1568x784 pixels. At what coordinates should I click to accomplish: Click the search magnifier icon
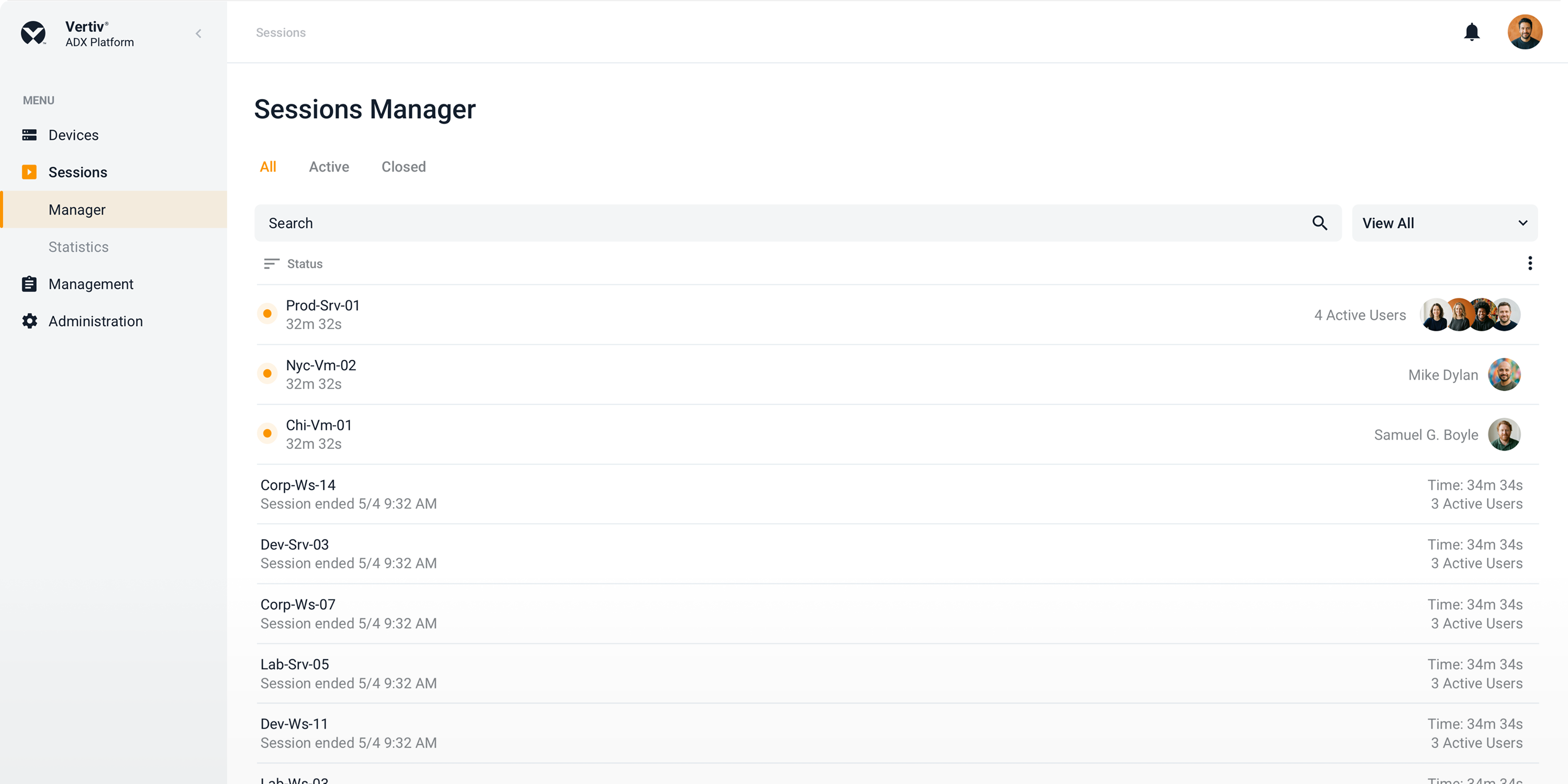click(x=1319, y=223)
